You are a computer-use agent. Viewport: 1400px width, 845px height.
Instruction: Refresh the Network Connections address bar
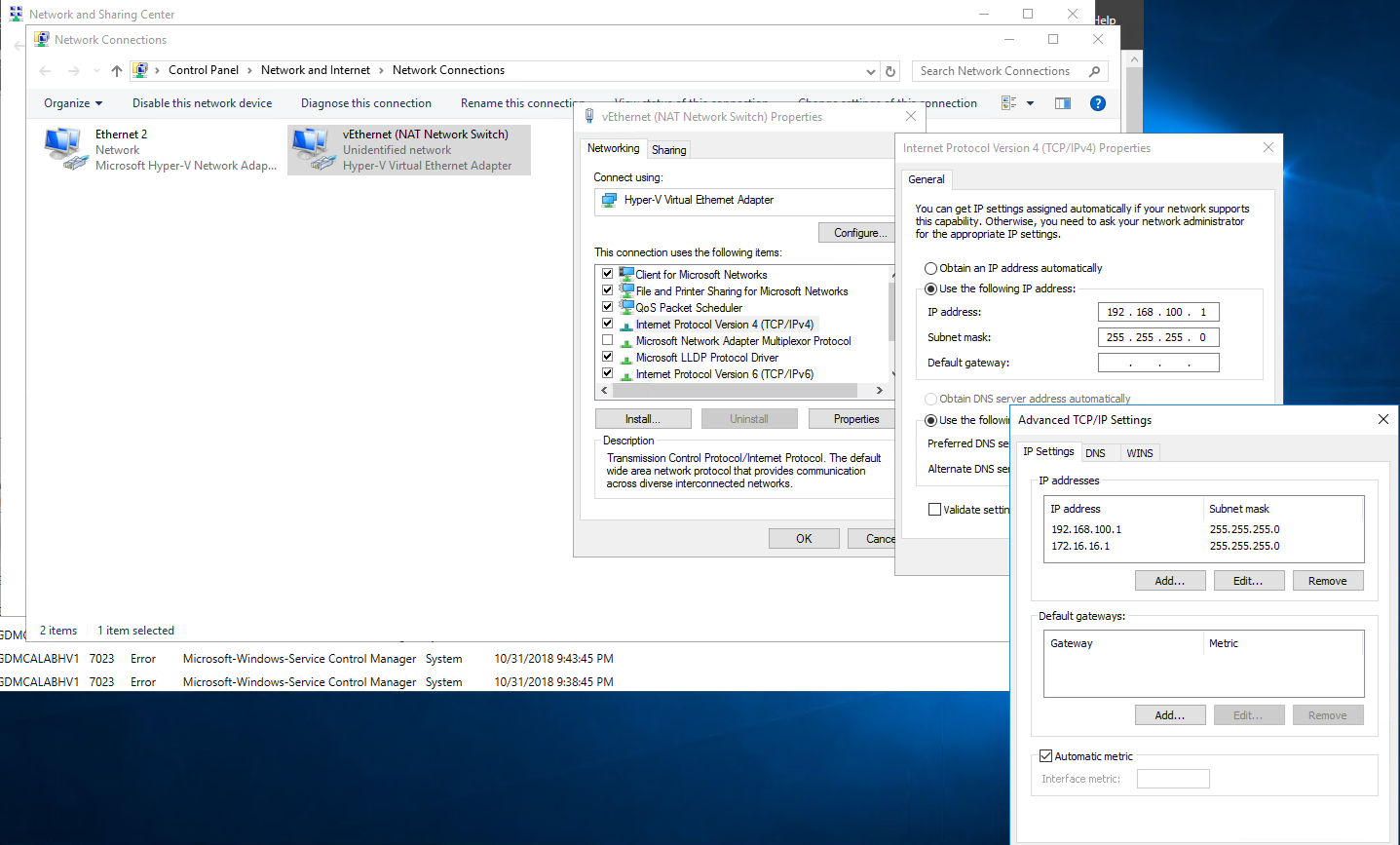(x=889, y=71)
